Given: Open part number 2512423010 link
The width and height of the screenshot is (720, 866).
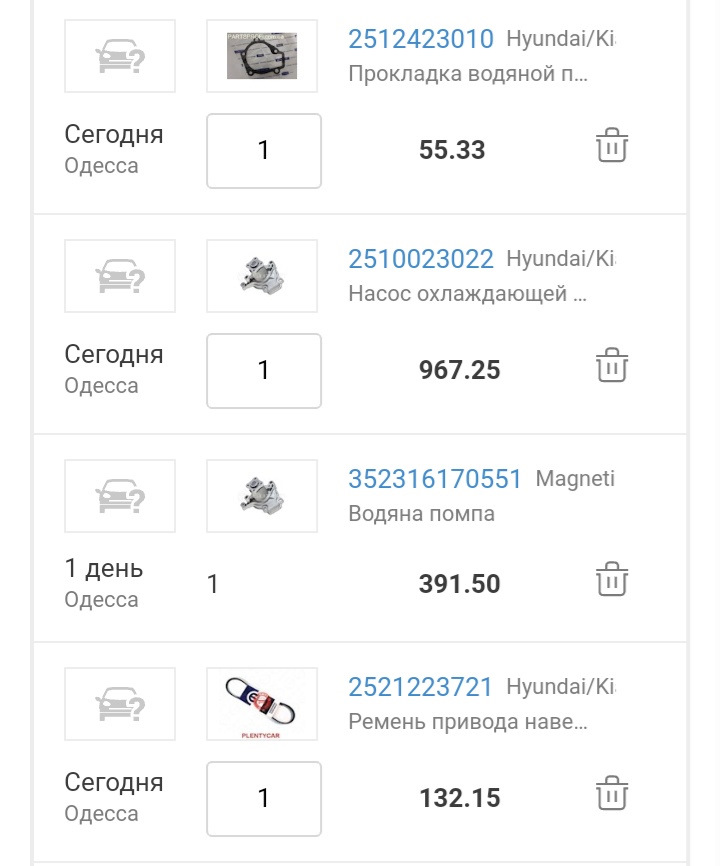Looking at the screenshot, I should pos(421,40).
